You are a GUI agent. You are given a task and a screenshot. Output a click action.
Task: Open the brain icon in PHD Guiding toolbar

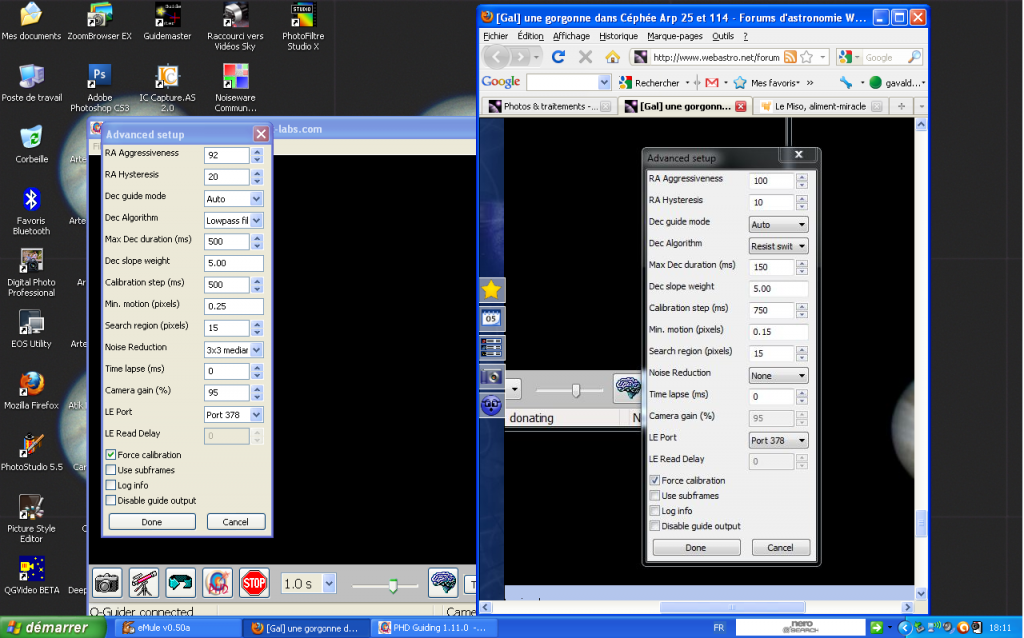coord(443,582)
